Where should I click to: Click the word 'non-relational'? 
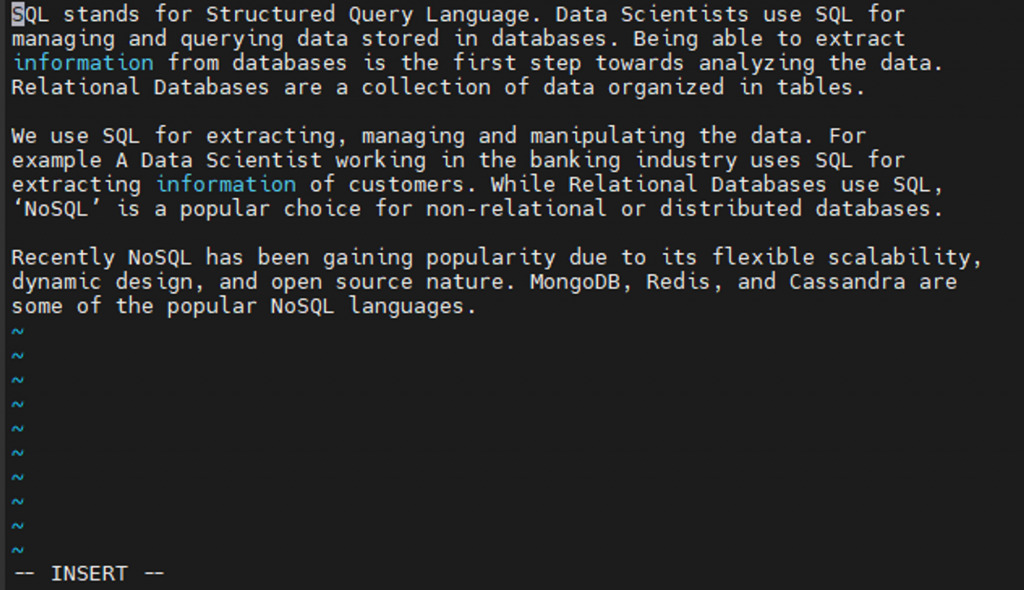pyautogui.click(x=516, y=209)
